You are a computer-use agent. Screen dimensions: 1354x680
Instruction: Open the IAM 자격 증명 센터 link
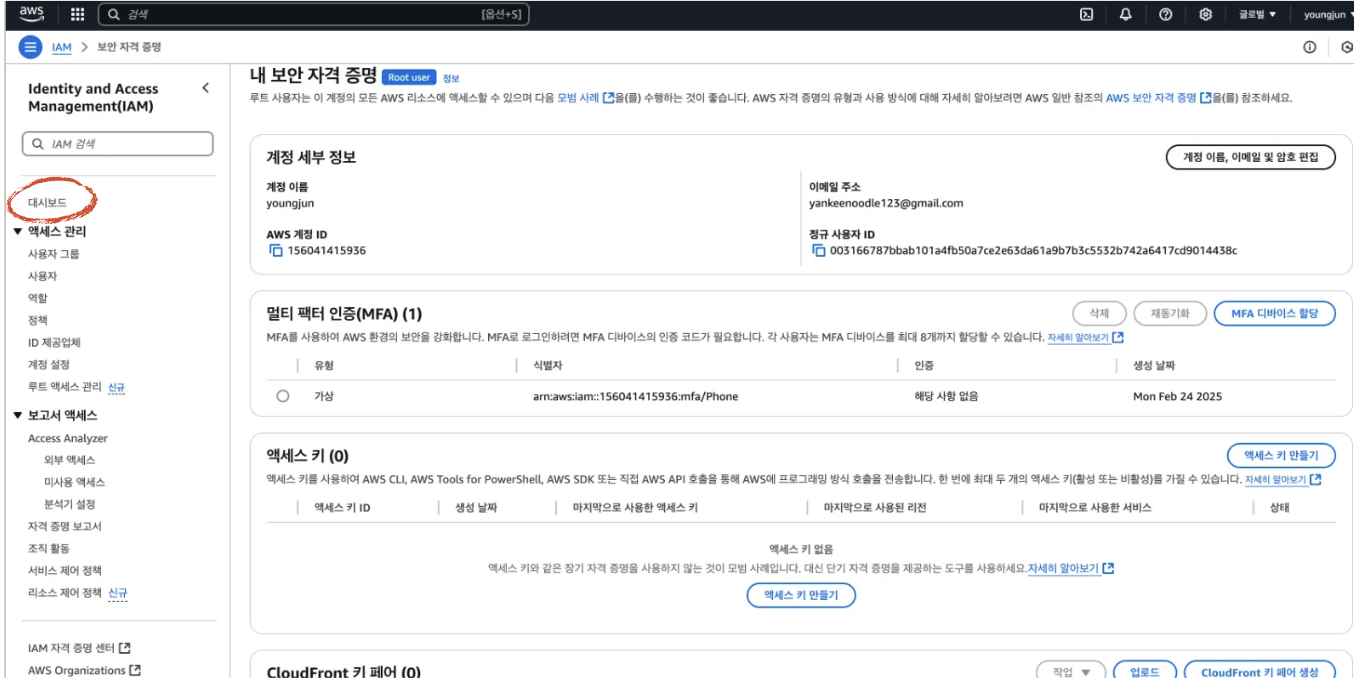coord(71,648)
